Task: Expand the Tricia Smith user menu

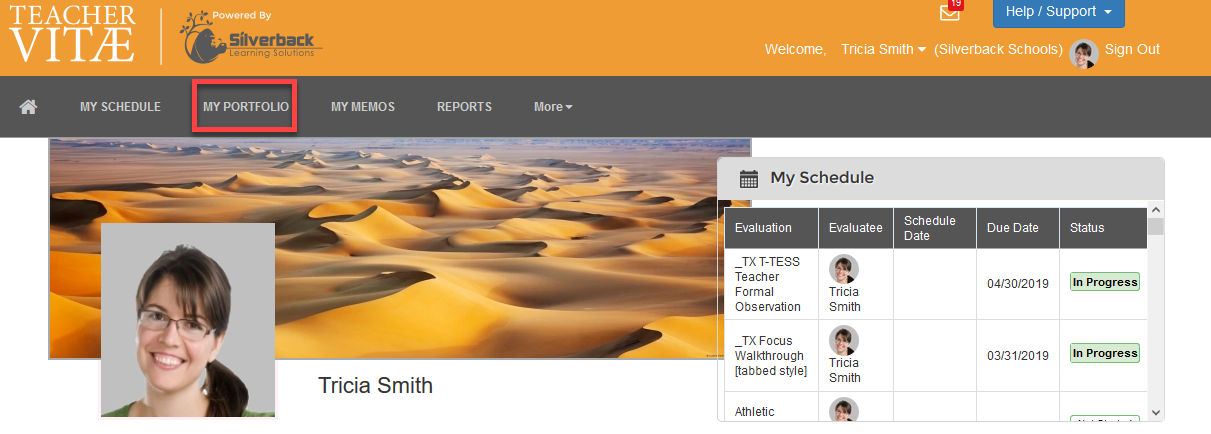Action: [x=883, y=49]
